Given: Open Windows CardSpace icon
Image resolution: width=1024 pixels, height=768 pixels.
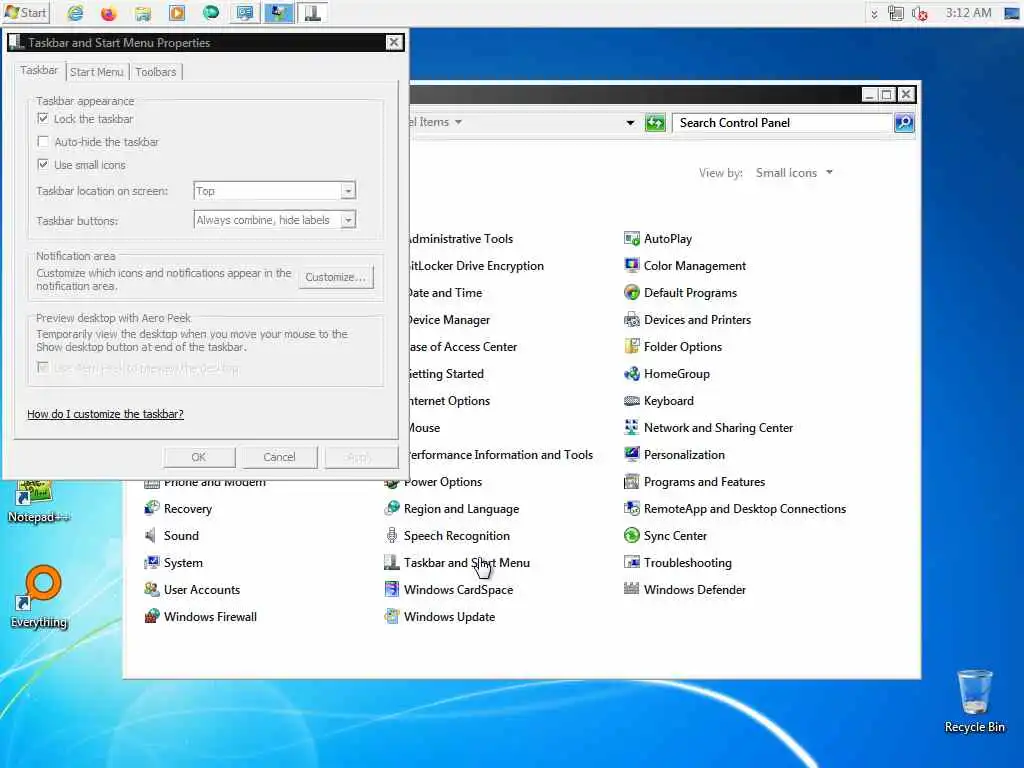Looking at the screenshot, I should (x=392, y=589).
